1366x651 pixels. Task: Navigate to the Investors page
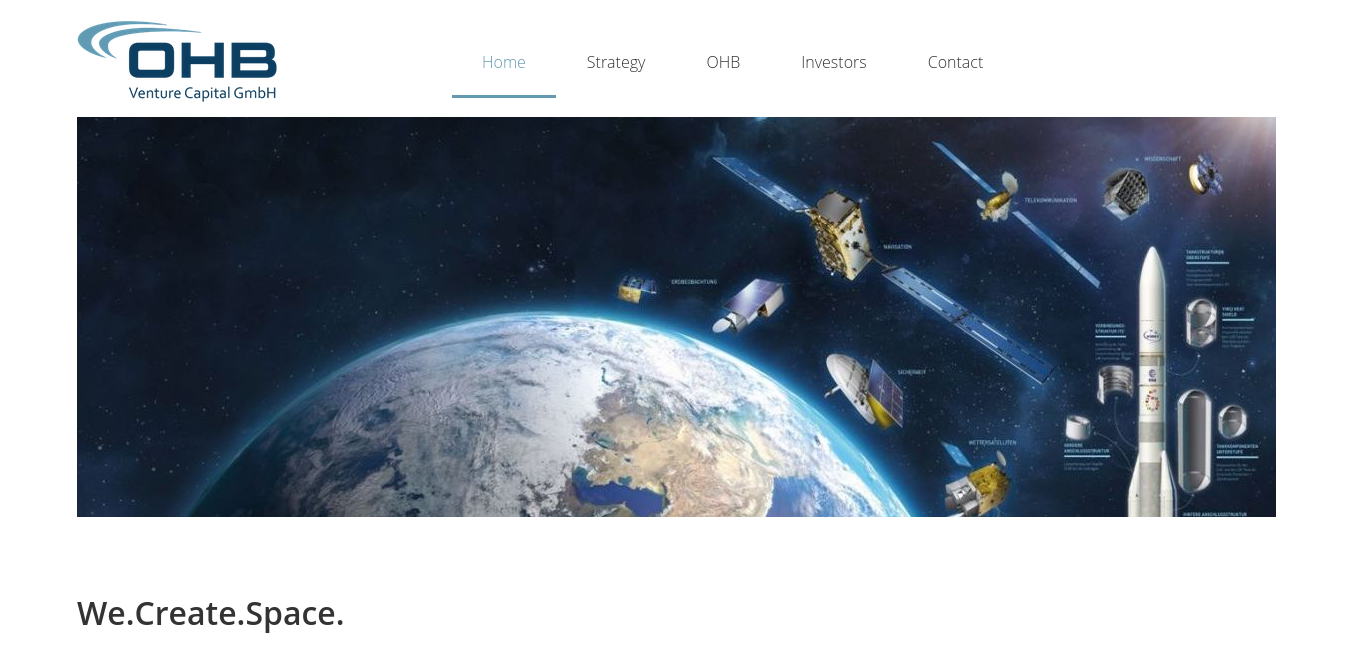pyautogui.click(x=834, y=62)
